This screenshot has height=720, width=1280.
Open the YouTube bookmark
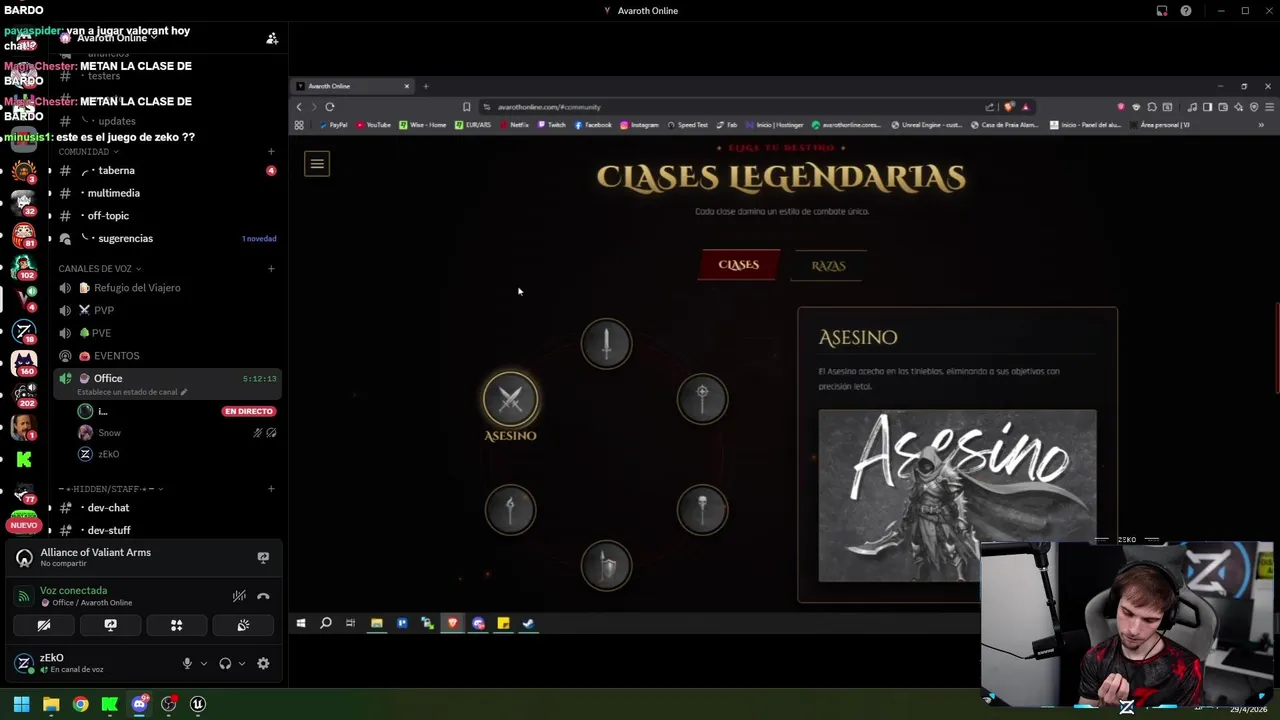click(372, 125)
